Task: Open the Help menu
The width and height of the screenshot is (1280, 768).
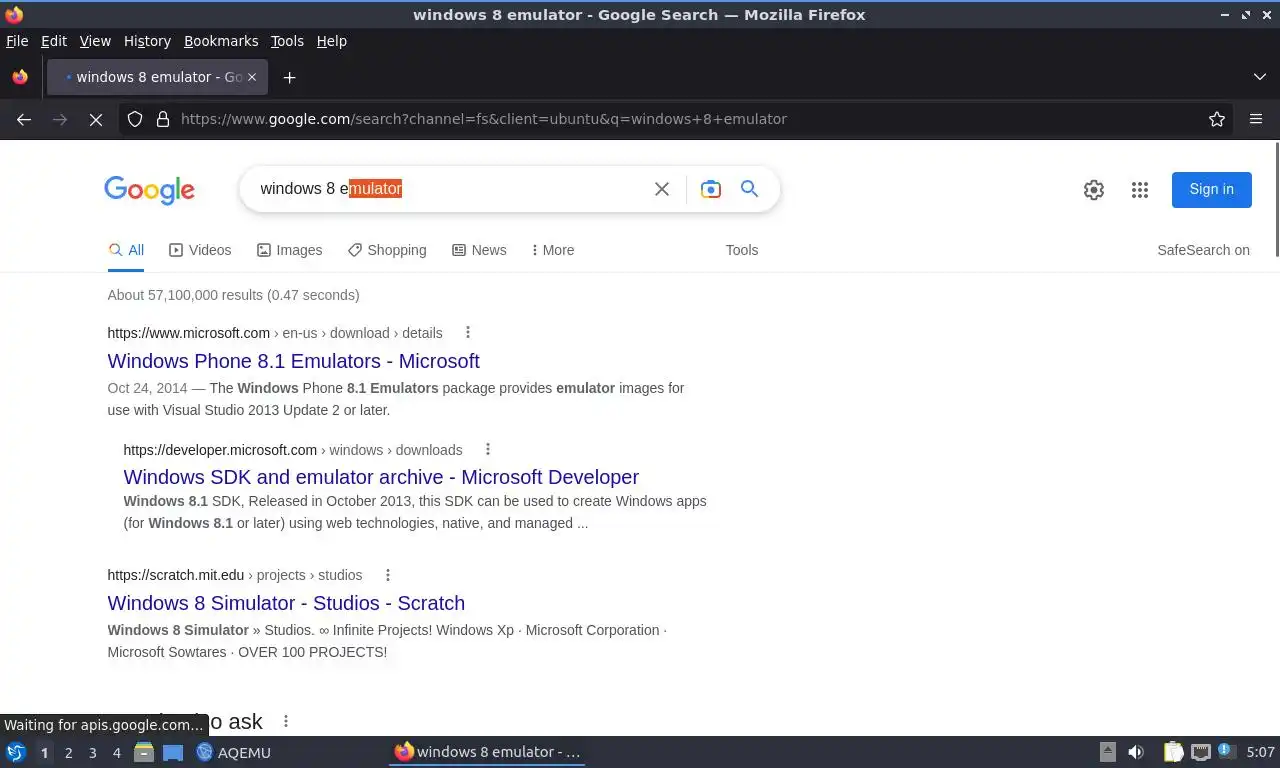Action: tap(332, 41)
